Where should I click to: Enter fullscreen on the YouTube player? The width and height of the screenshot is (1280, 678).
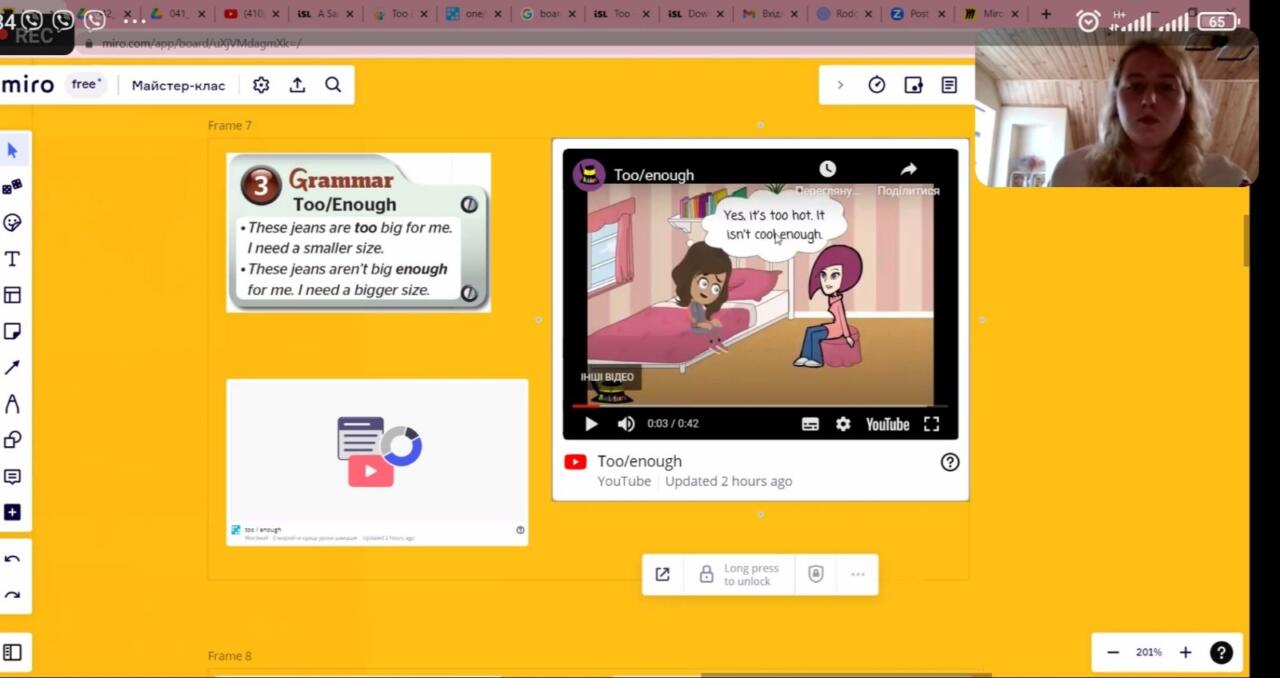931,424
